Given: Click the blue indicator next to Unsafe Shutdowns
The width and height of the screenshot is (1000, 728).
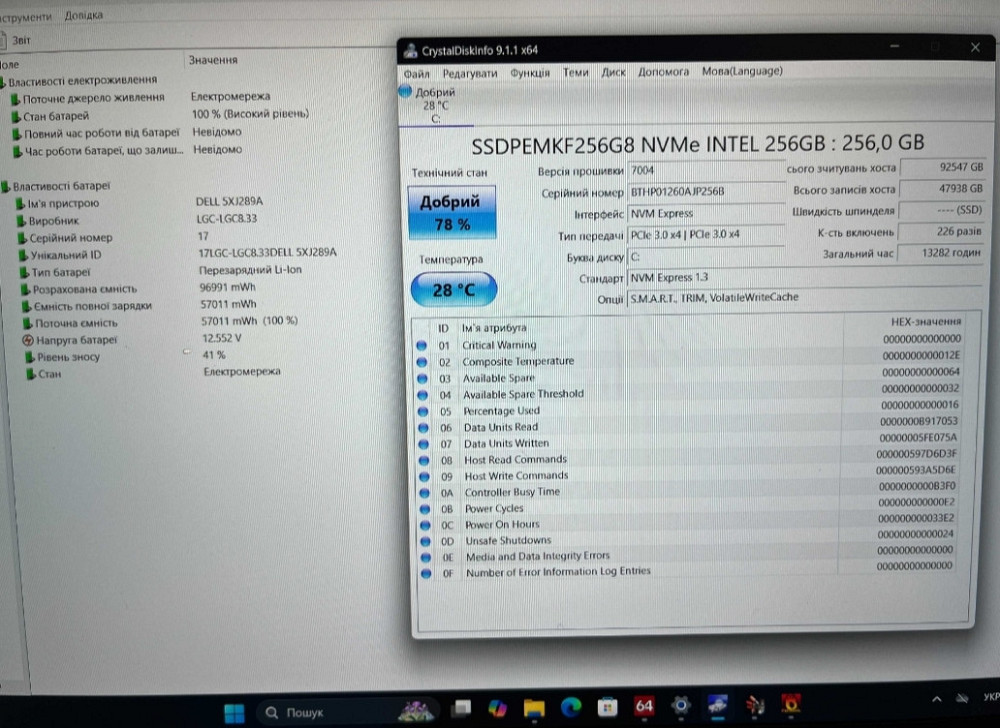Looking at the screenshot, I should click(424, 540).
